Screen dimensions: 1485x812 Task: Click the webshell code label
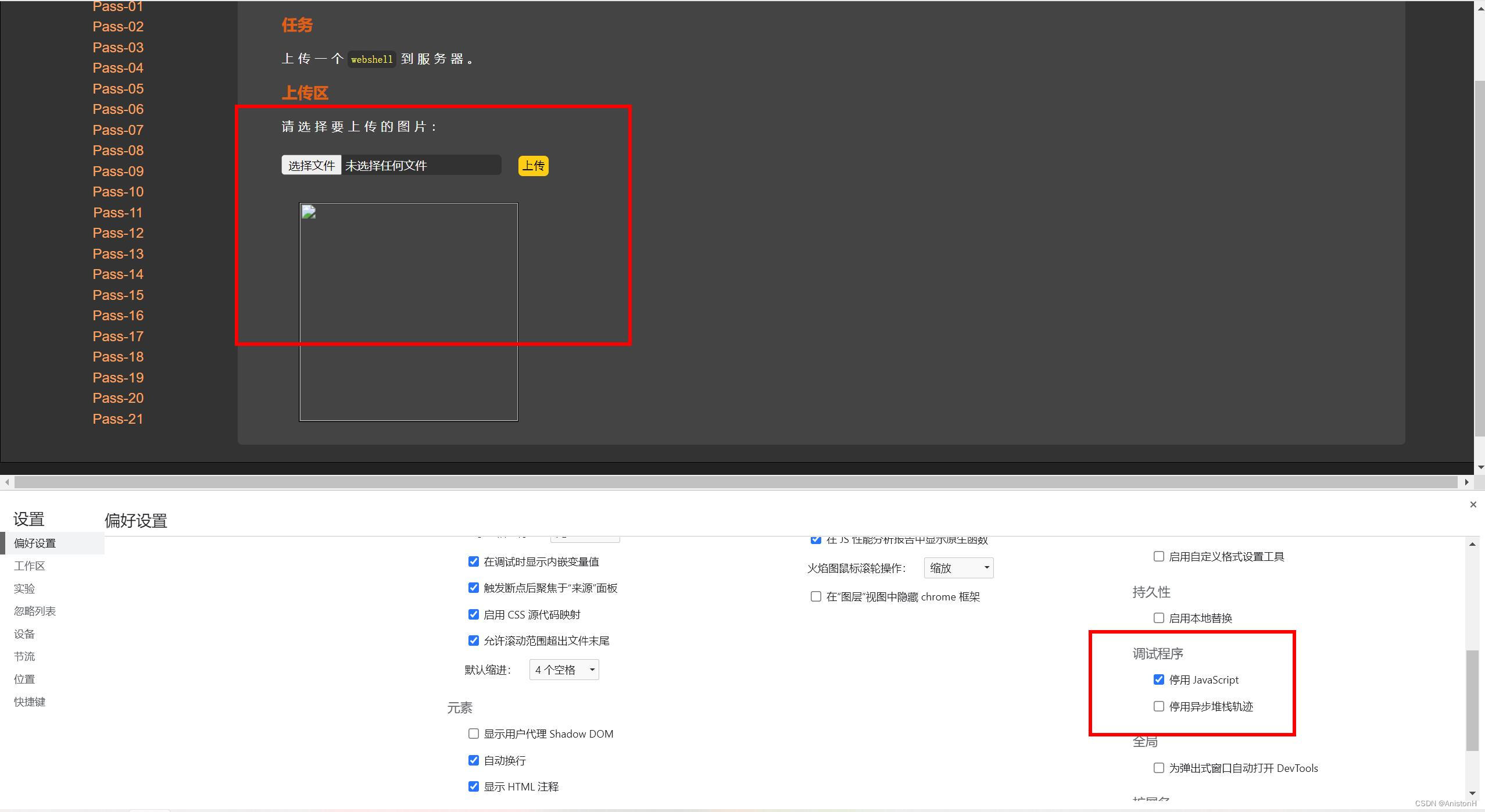372,59
